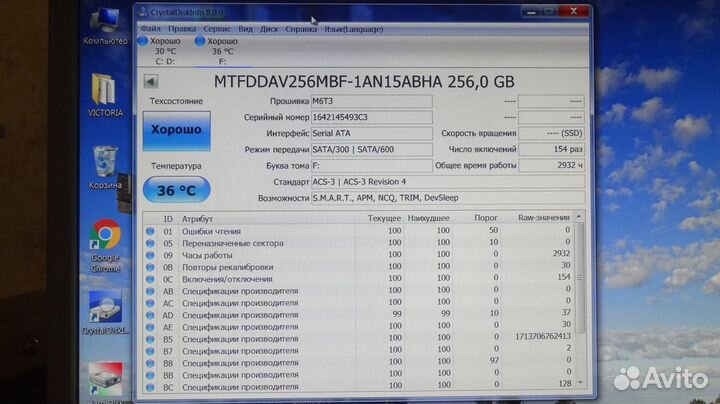
Task: Close the CrystalDiskInfo window
Action: [x=574, y=11]
